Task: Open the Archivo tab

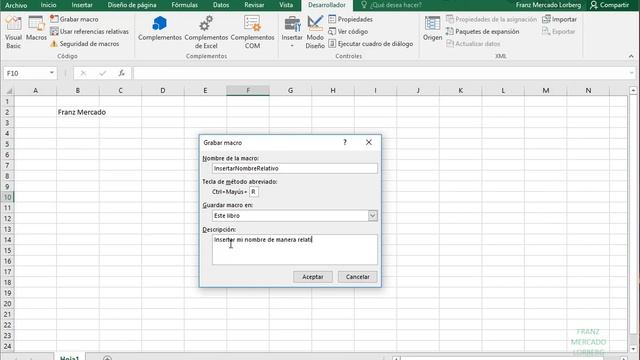Action: point(16,5)
